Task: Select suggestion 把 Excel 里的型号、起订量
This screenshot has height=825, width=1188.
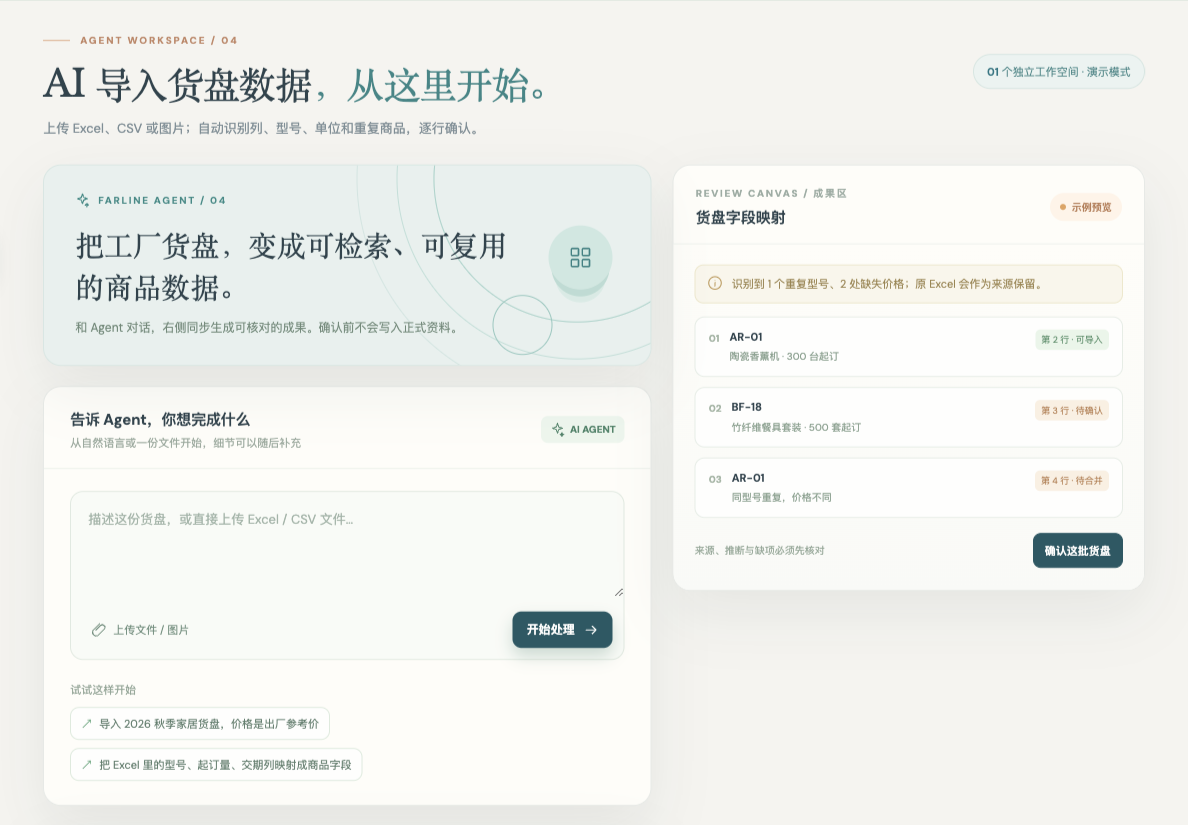Action: tap(216, 764)
